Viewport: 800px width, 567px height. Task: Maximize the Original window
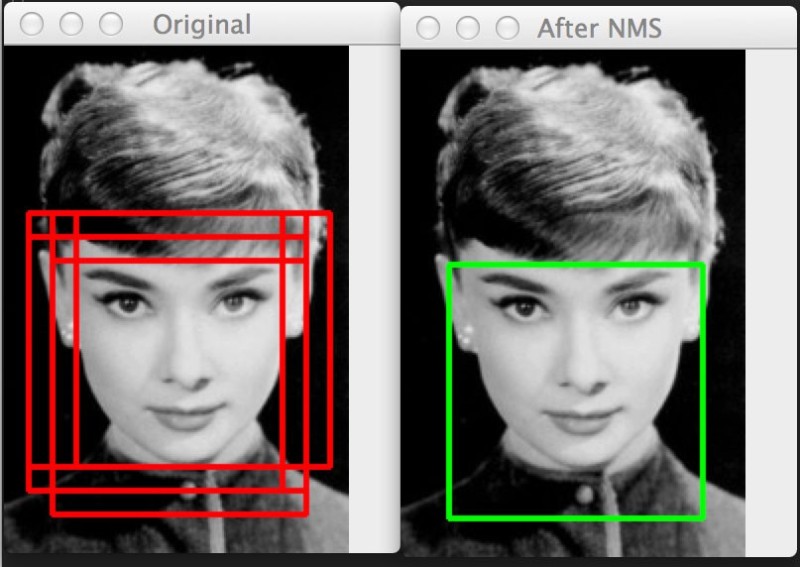pyautogui.click(x=111, y=24)
